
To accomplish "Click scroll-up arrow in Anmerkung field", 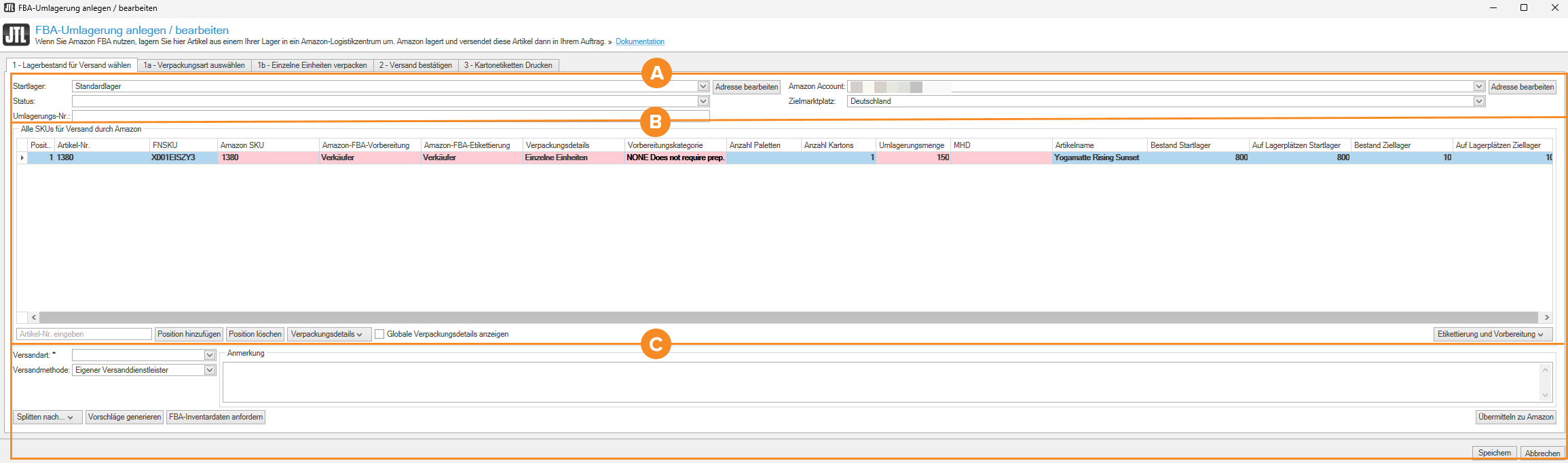I will coord(1545,370).
